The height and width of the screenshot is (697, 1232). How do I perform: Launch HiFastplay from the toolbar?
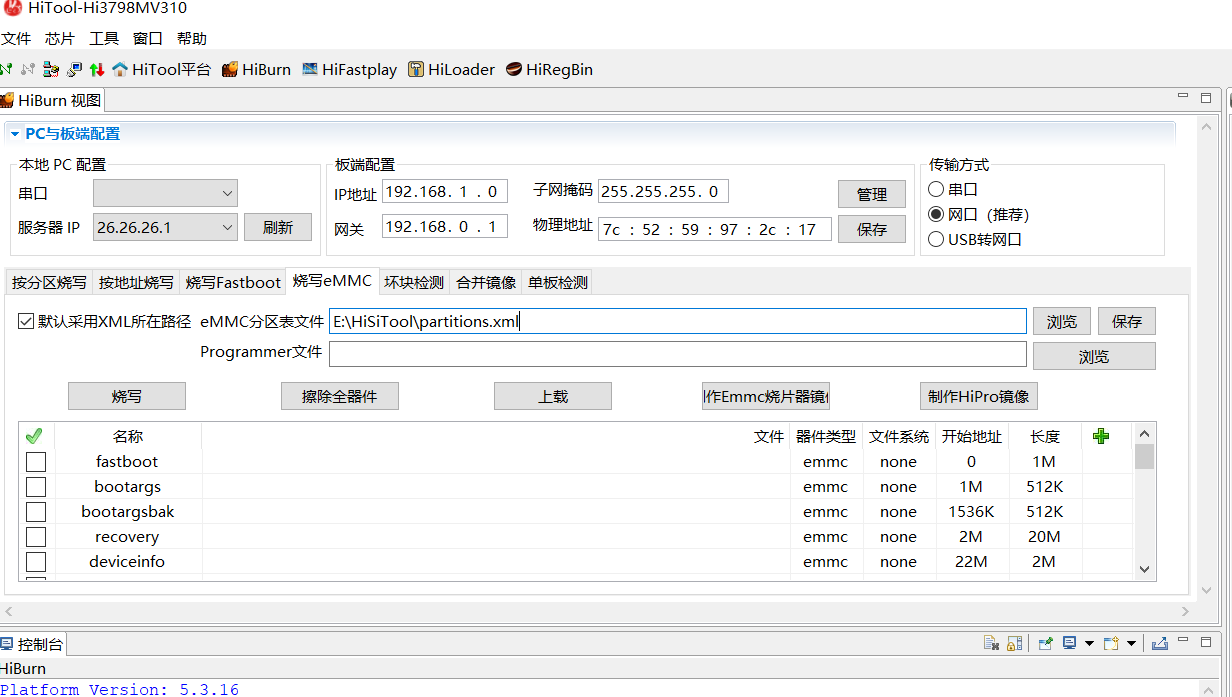tap(350, 70)
